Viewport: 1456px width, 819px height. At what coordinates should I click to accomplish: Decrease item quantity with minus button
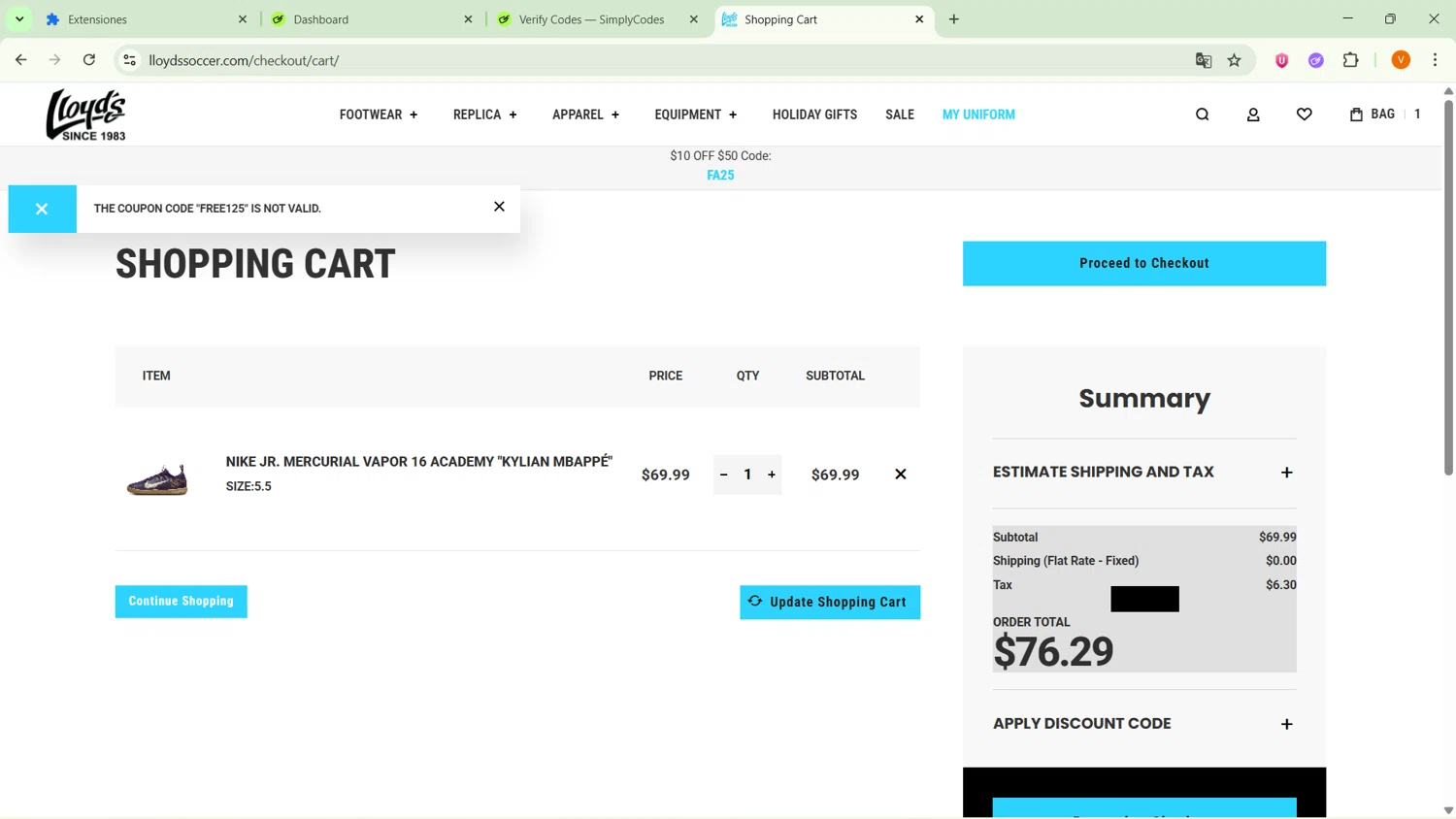click(x=723, y=475)
